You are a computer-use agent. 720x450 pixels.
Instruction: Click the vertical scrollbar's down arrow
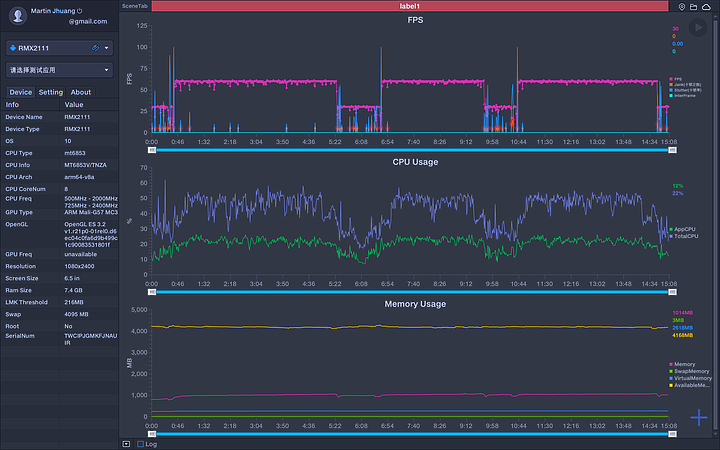click(x=715, y=434)
